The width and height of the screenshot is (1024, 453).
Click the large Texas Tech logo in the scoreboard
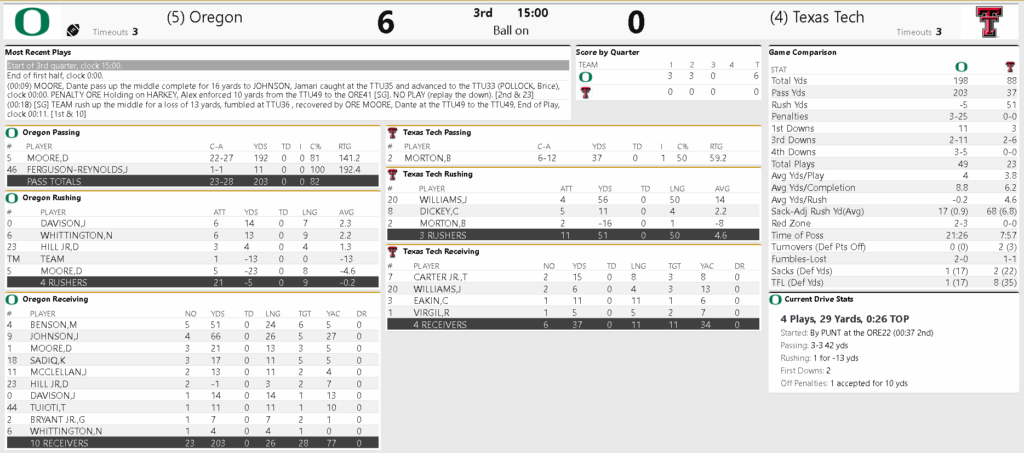point(990,22)
